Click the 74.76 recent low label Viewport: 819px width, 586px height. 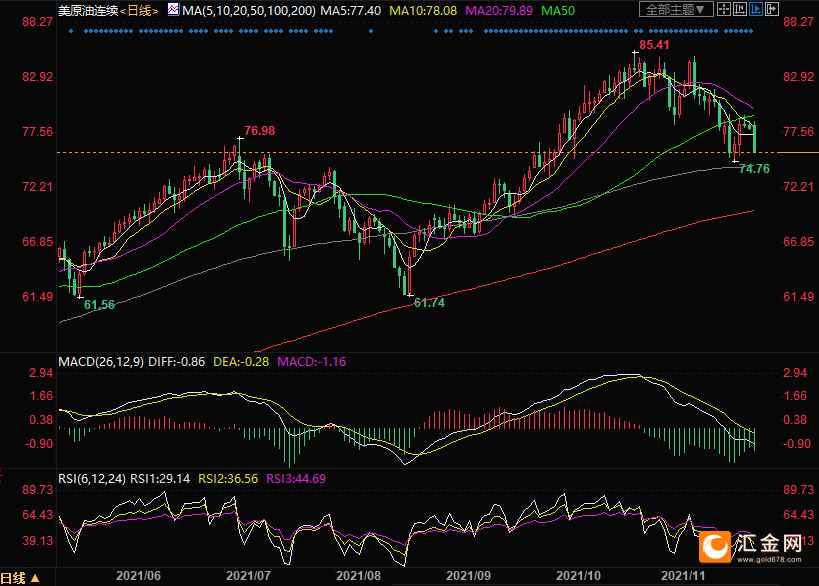point(754,168)
